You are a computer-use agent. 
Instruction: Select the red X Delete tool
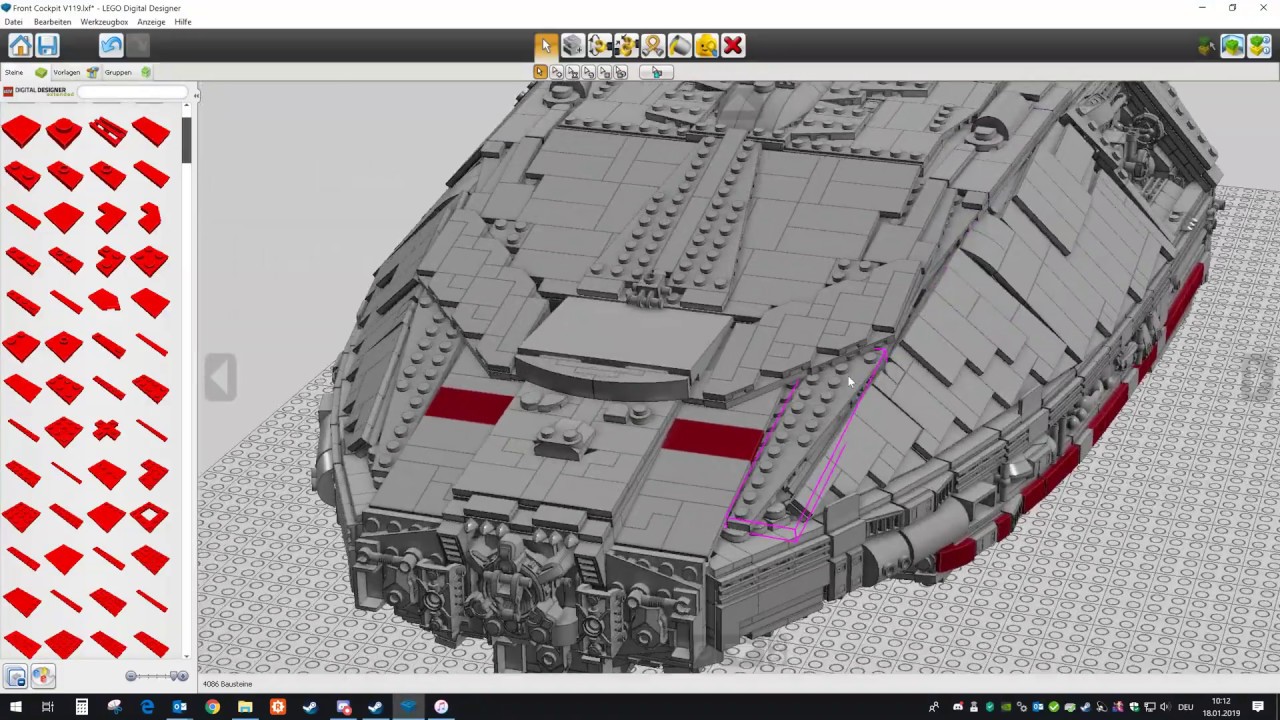pyautogui.click(x=733, y=45)
